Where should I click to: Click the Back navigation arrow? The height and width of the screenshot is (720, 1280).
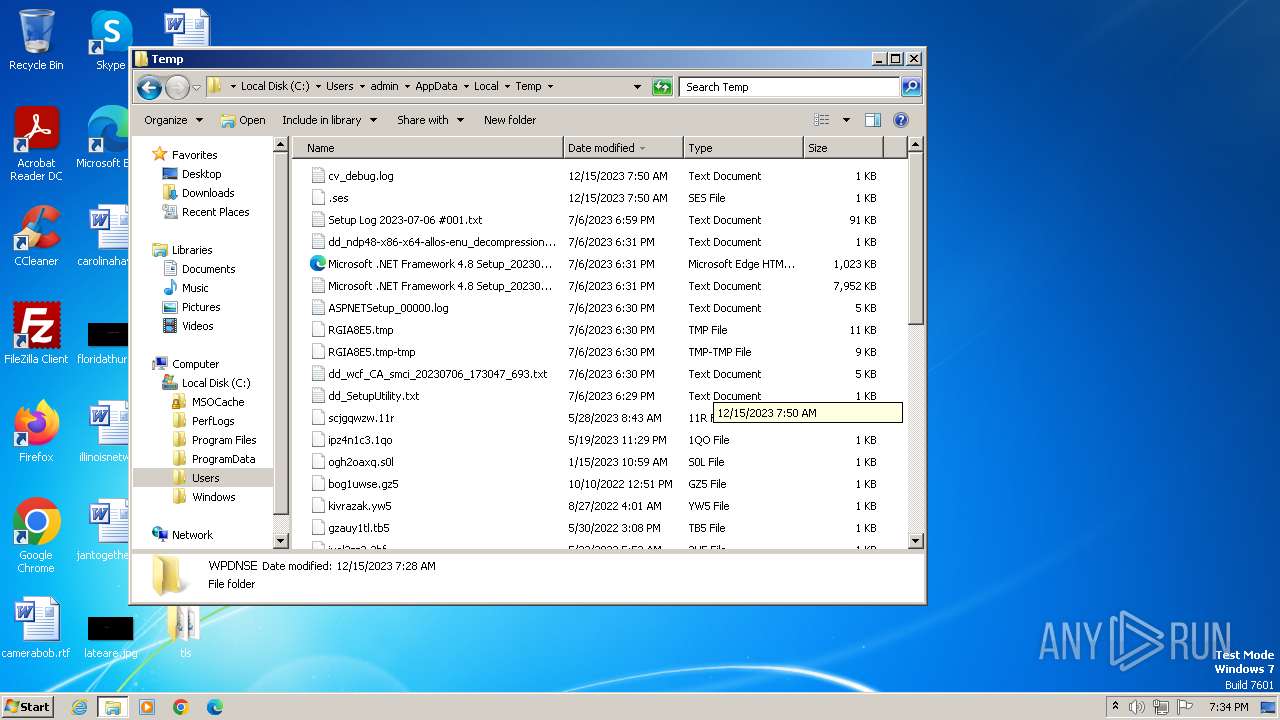tap(149, 87)
